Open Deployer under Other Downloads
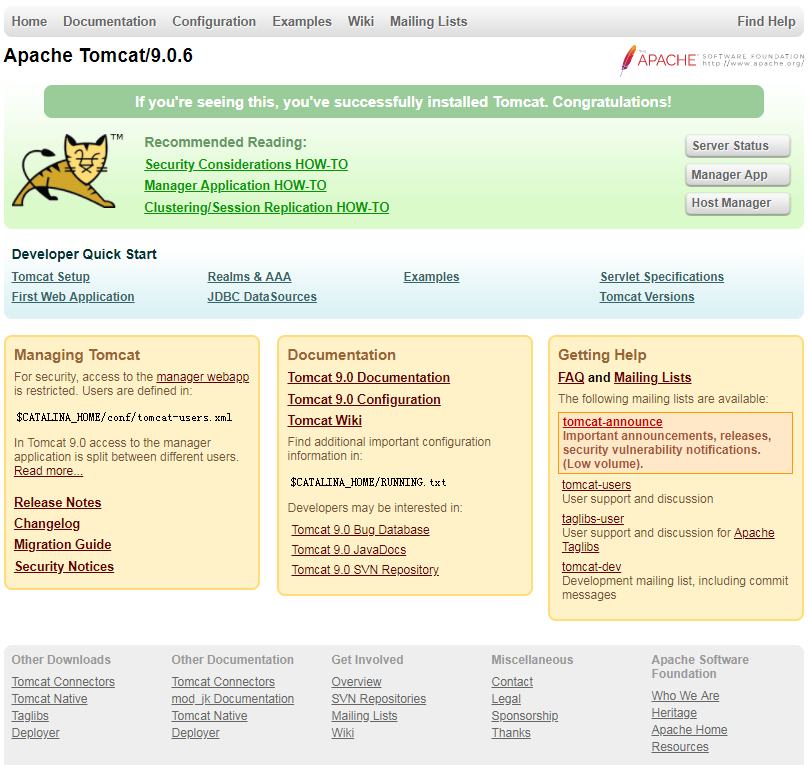 coord(36,733)
